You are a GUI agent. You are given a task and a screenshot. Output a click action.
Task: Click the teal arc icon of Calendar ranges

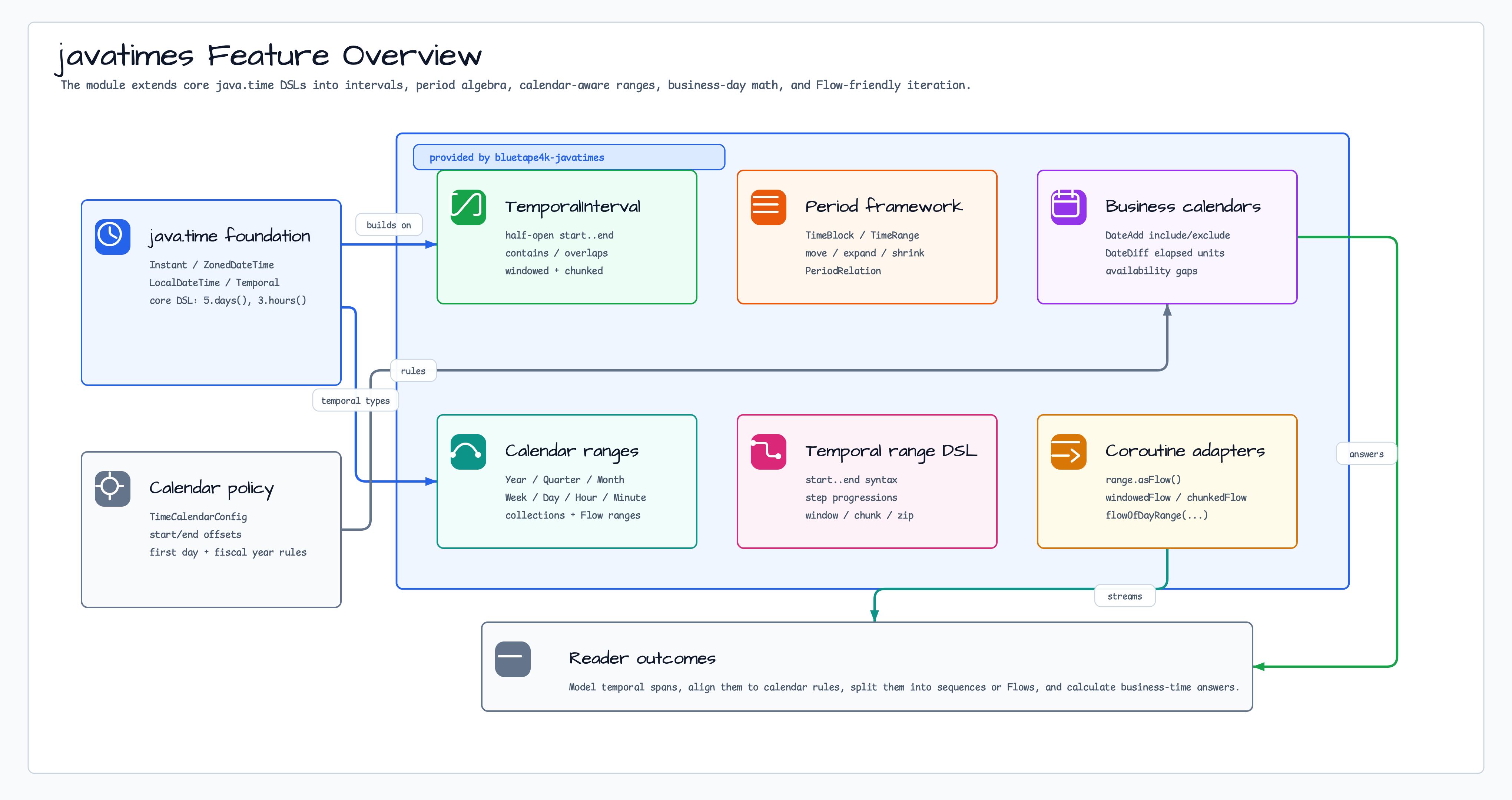pyautogui.click(x=468, y=451)
